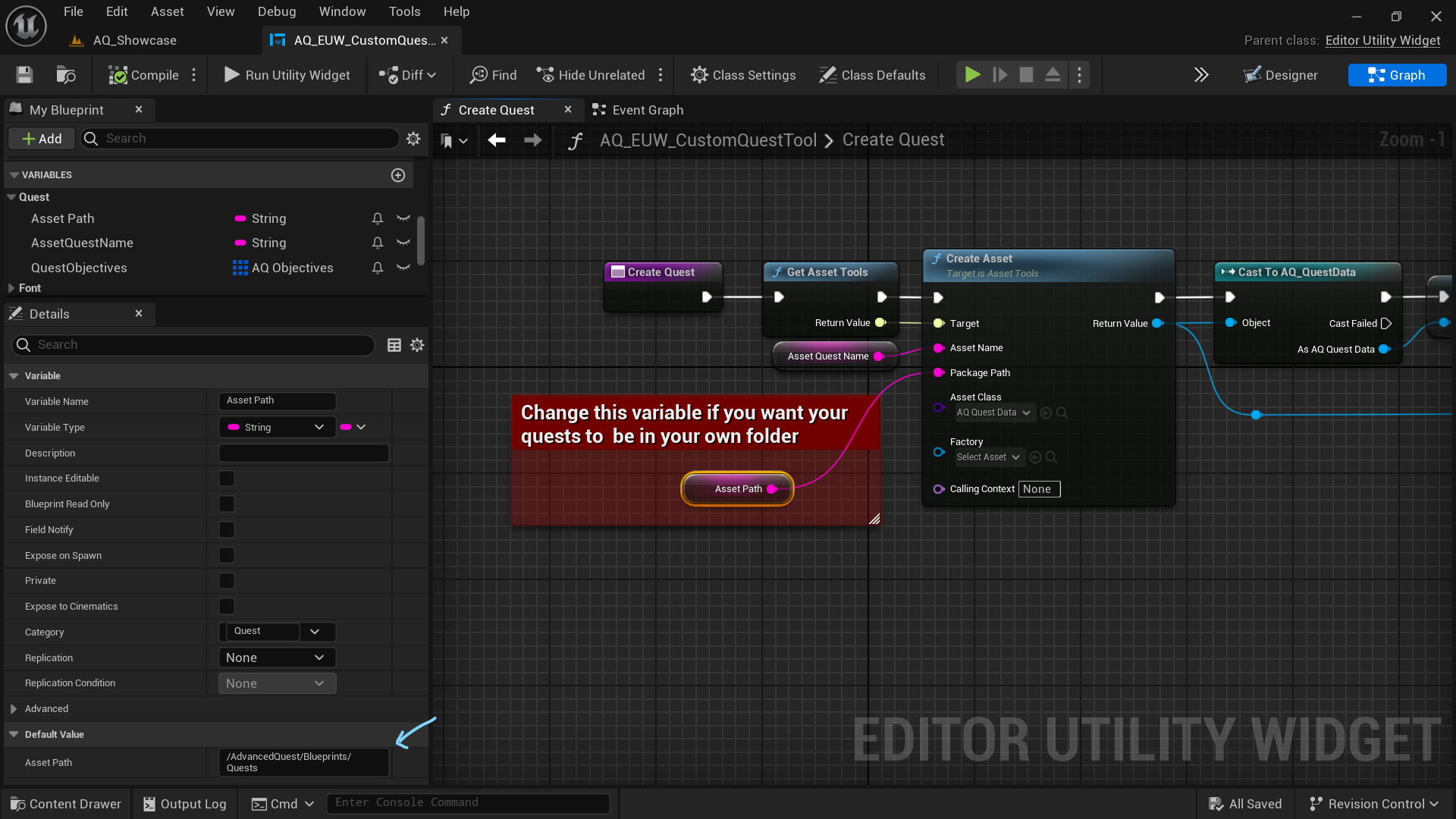This screenshot has width=1456, height=819.
Task: Add new item to My Blueprint
Action: click(42, 139)
